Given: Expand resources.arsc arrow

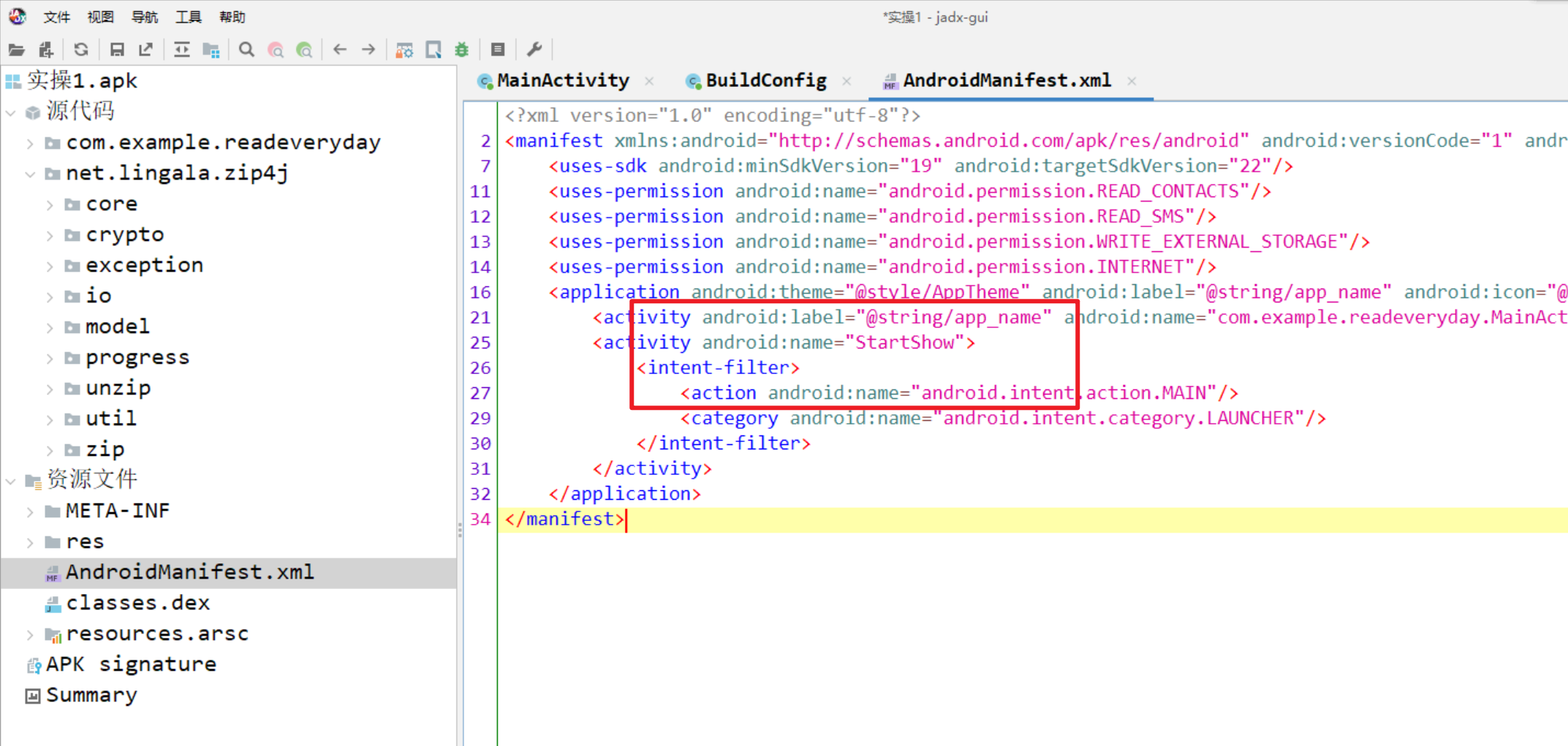Looking at the screenshot, I should (x=30, y=634).
